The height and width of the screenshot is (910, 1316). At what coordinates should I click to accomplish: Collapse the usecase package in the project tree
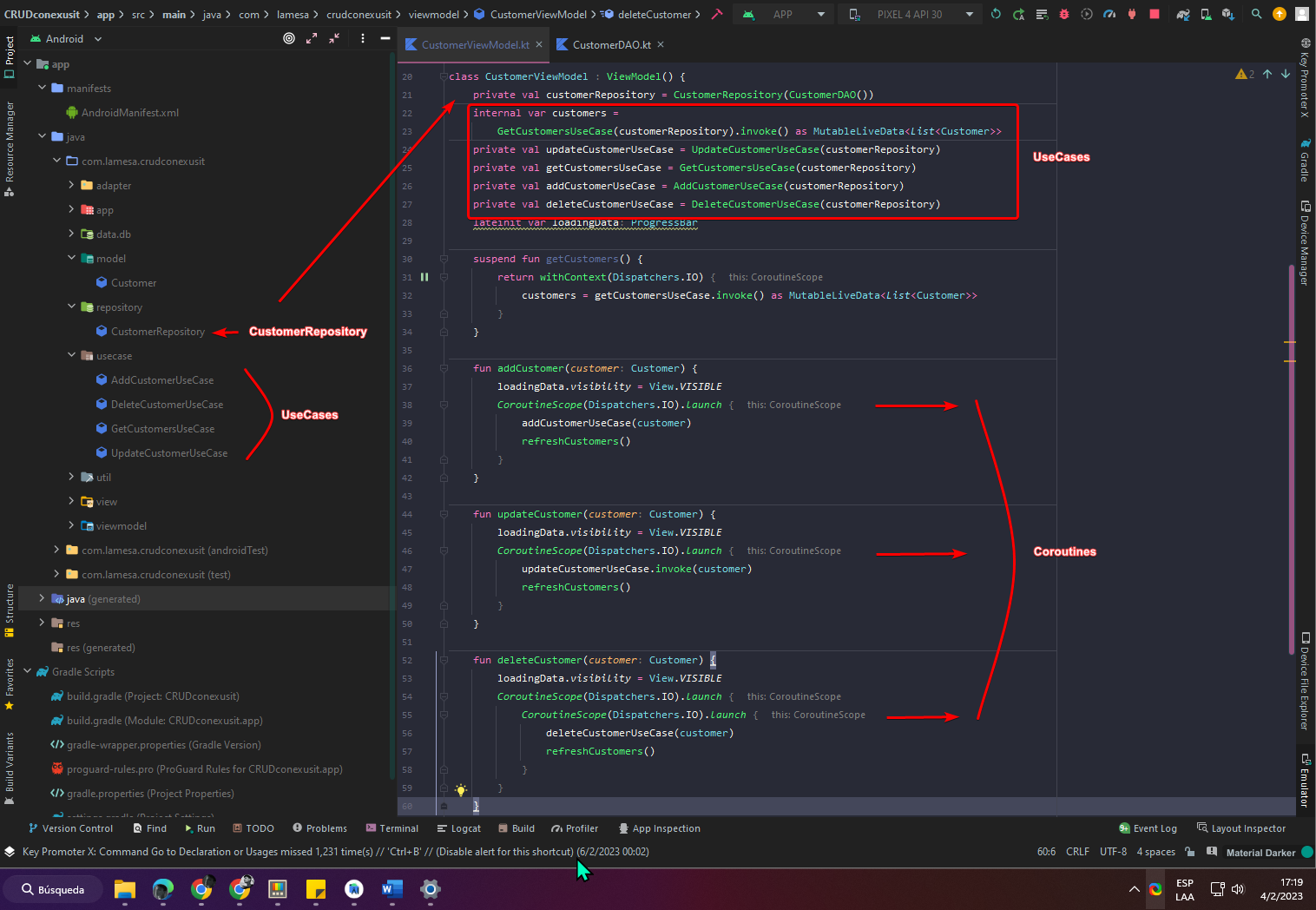tap(73, 355)
